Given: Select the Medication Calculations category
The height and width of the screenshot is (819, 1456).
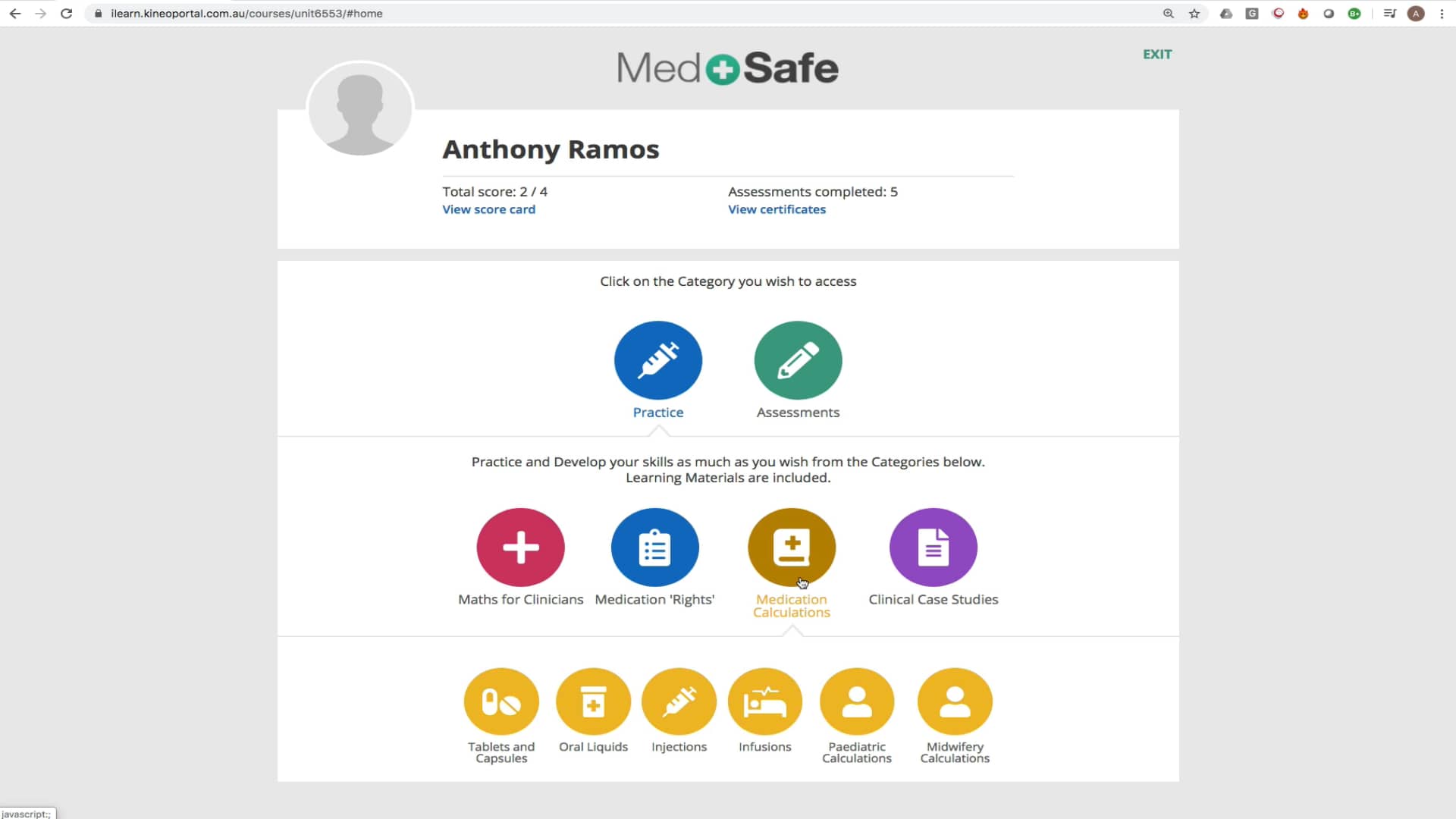Looking at the screenshot, I should click(x=791, y=547).
